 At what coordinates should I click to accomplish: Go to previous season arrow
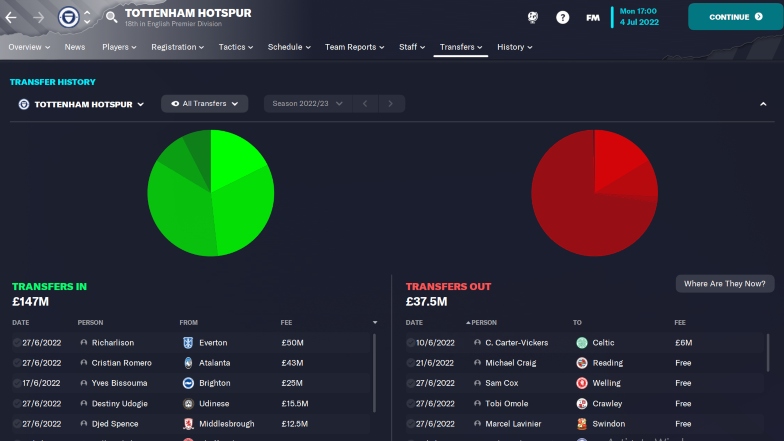click(365, 104)
